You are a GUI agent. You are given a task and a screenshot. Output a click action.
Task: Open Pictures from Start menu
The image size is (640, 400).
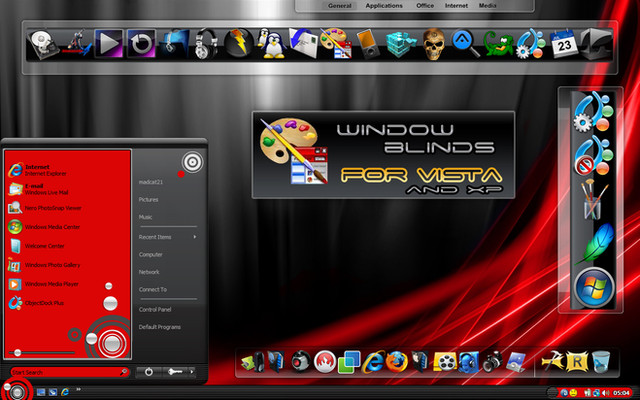tap(148, 200)
